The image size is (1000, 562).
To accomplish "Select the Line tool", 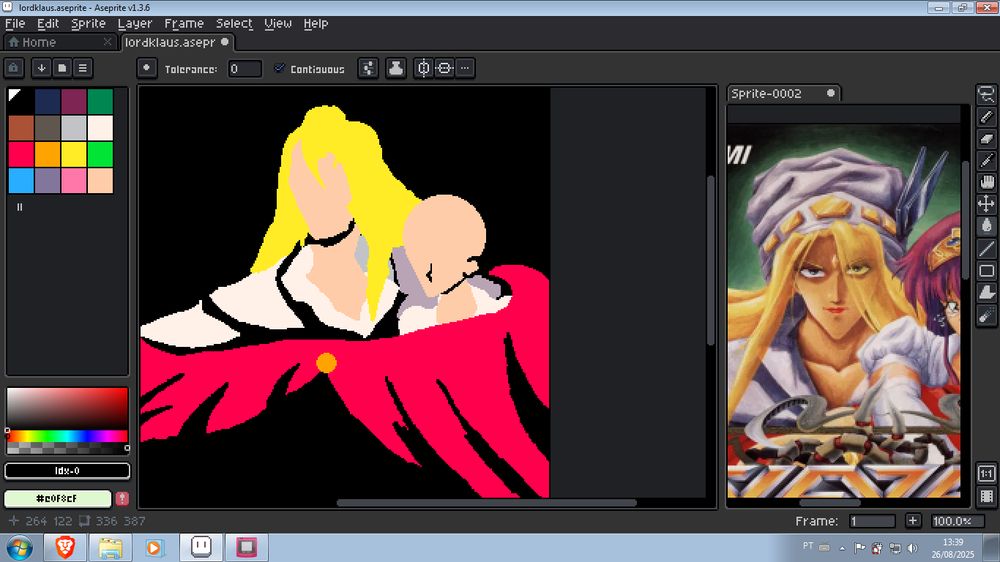I will coord(987,248).
